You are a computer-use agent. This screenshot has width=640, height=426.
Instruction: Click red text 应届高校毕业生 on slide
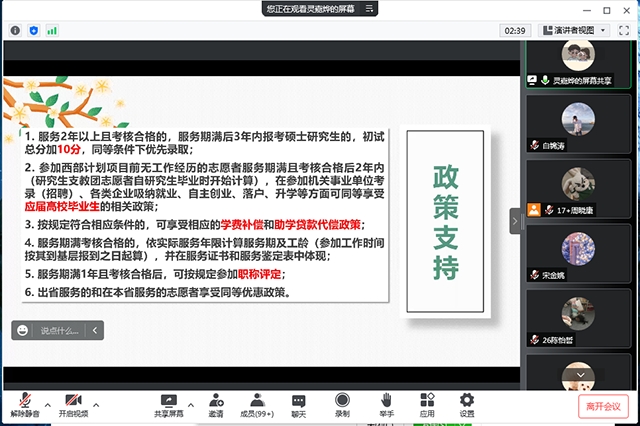pos(62,206)
